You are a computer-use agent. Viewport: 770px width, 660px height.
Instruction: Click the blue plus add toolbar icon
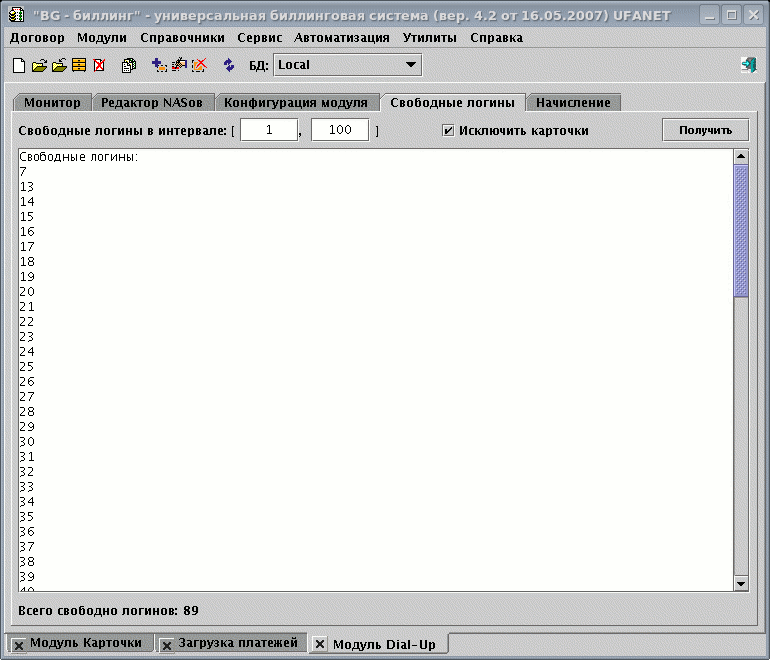[159, 66]
